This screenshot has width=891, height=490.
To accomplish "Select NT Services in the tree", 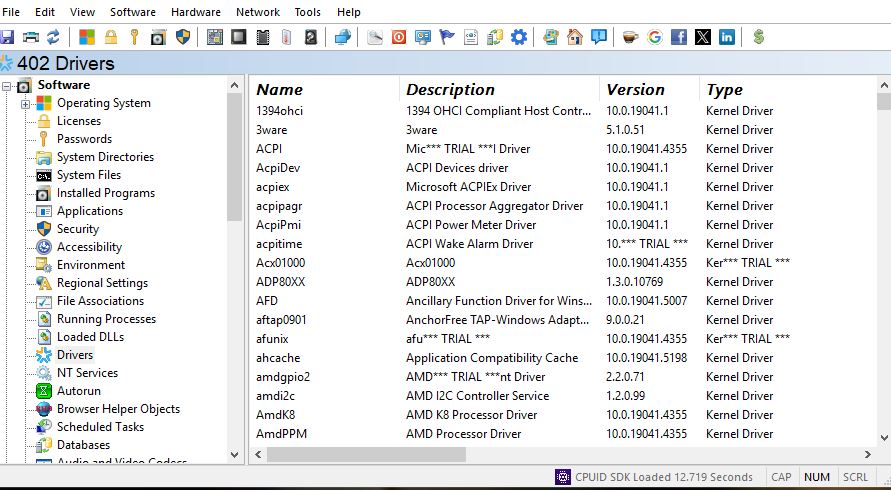I will pyautogui.click(x=88, y=373).
